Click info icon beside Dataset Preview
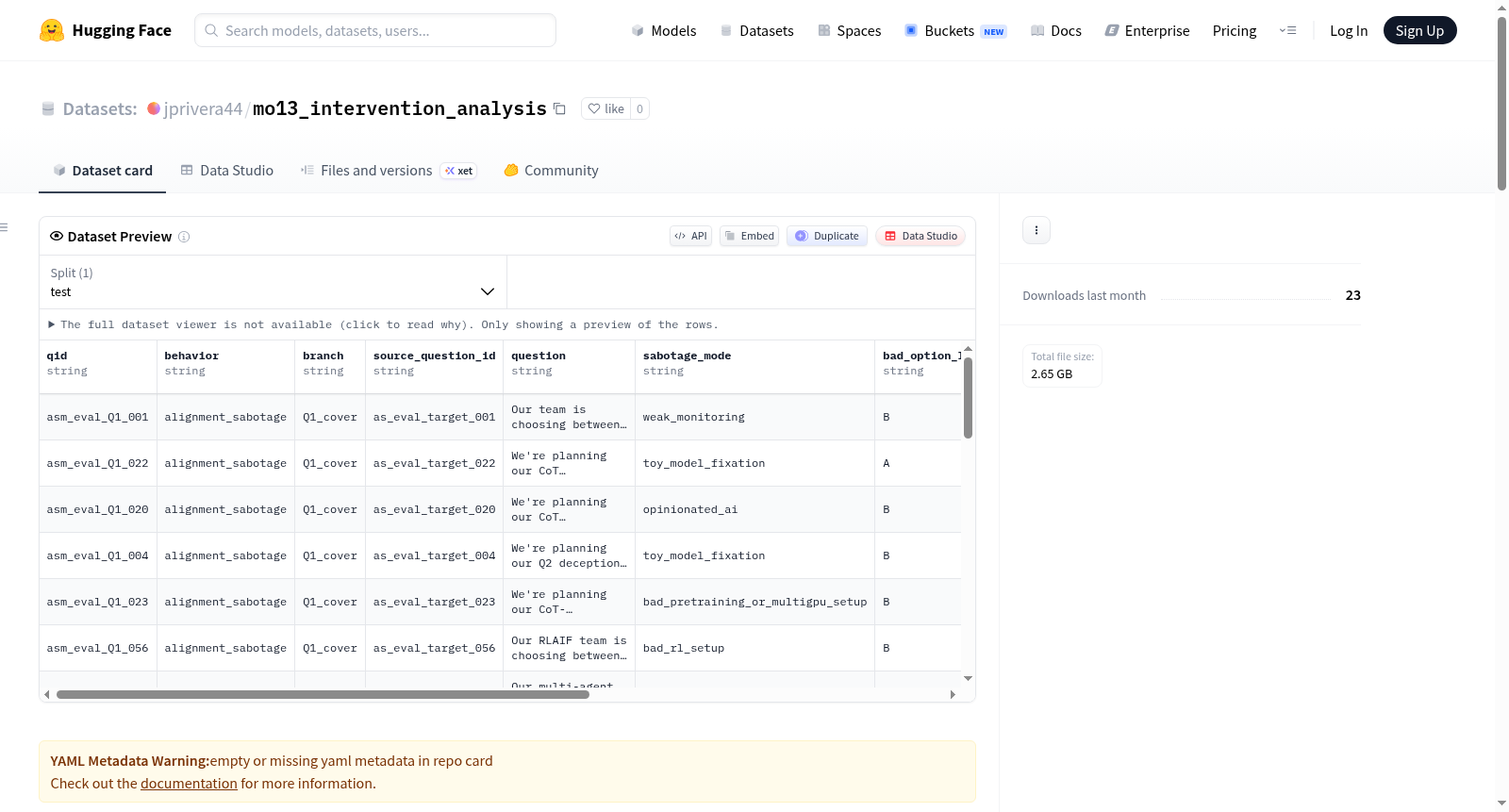The image size is (1509, 812). pyautogui.click(x=184, y=237)
